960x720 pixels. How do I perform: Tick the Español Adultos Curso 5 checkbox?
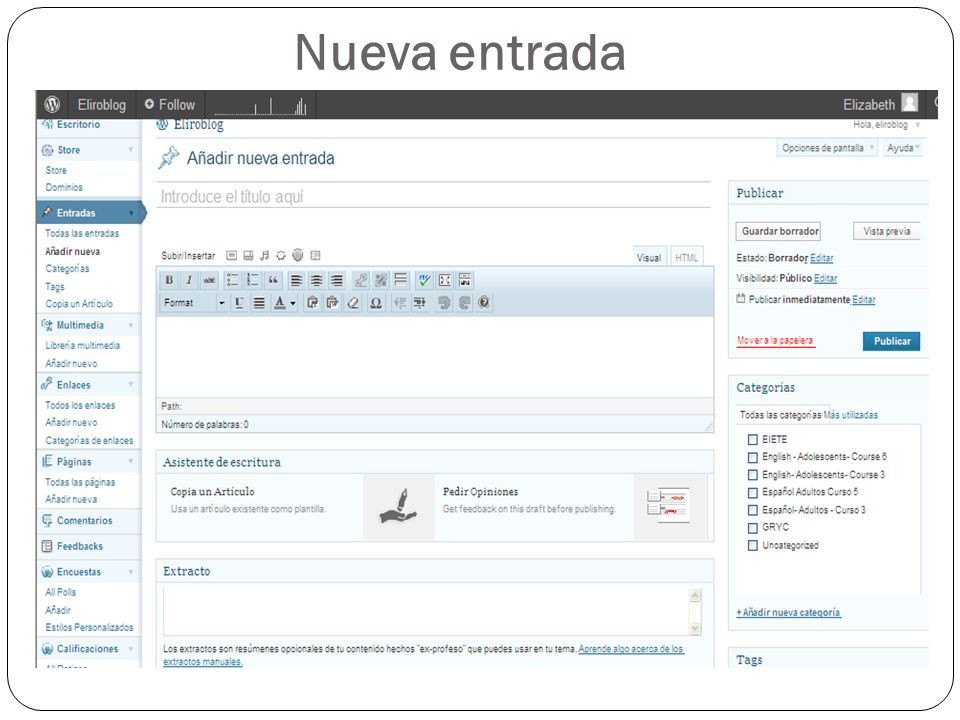pyautogui.click(x=753, y=492)
